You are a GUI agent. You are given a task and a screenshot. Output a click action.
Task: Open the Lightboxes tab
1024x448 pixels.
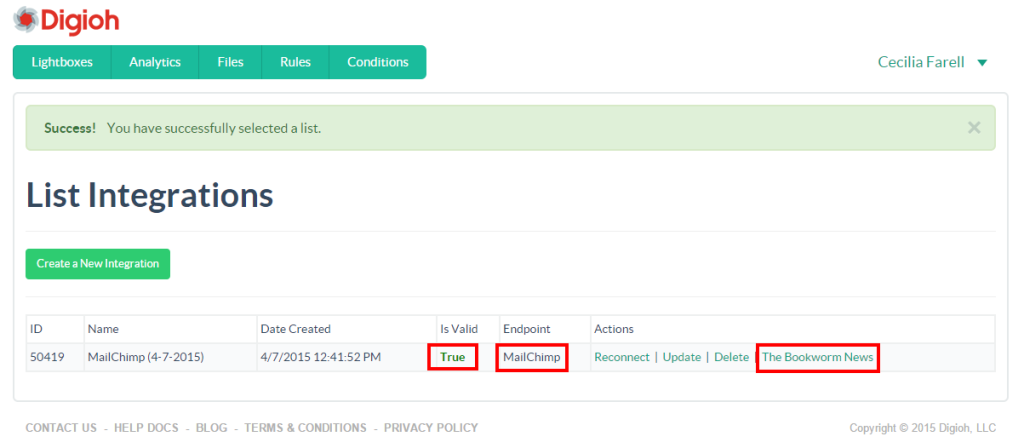pos(62,62)
